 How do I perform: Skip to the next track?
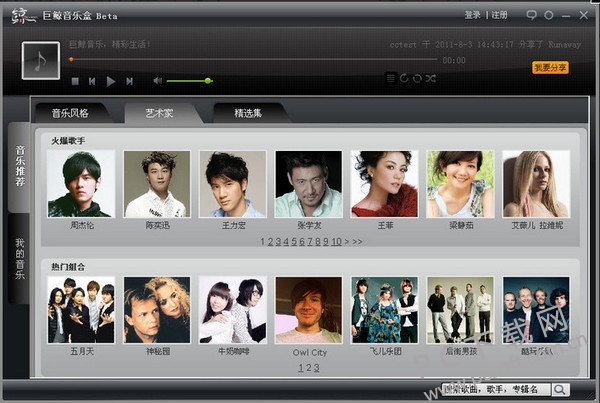click(x=130, y=81)
